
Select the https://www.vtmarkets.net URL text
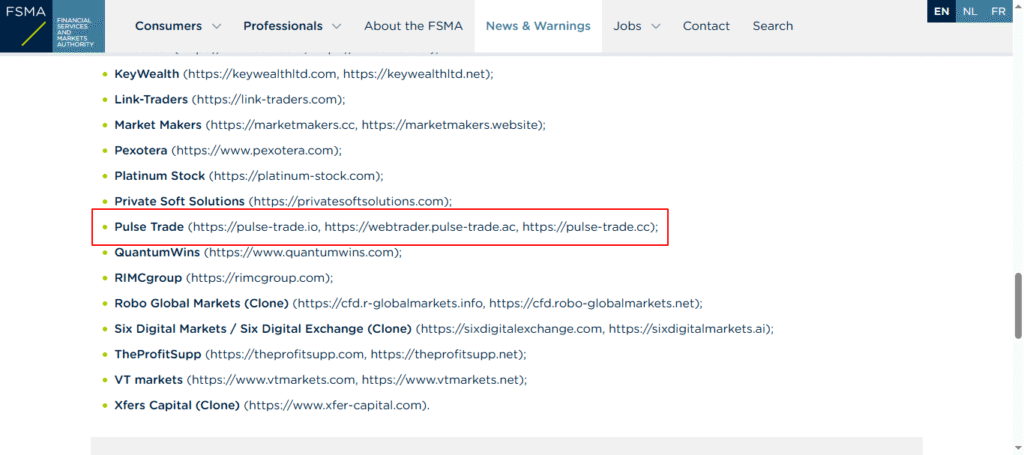coord(441,379)
